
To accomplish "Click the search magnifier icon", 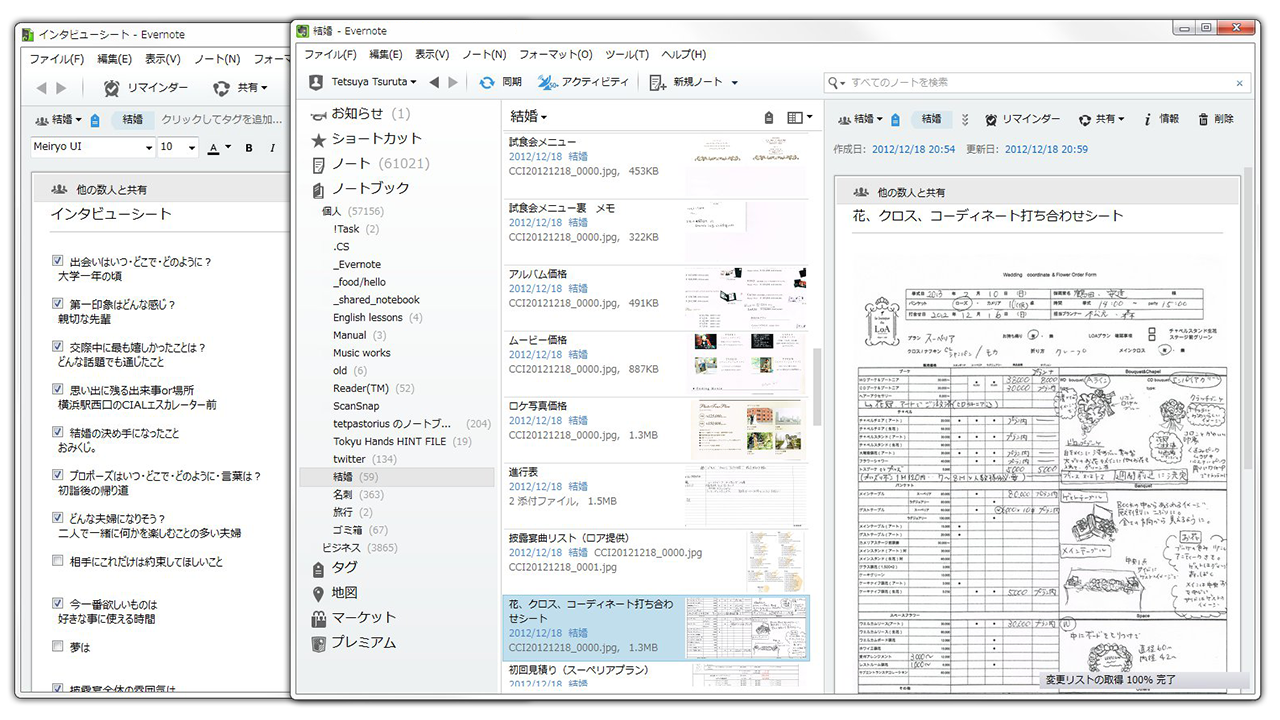I will point(834,83).
